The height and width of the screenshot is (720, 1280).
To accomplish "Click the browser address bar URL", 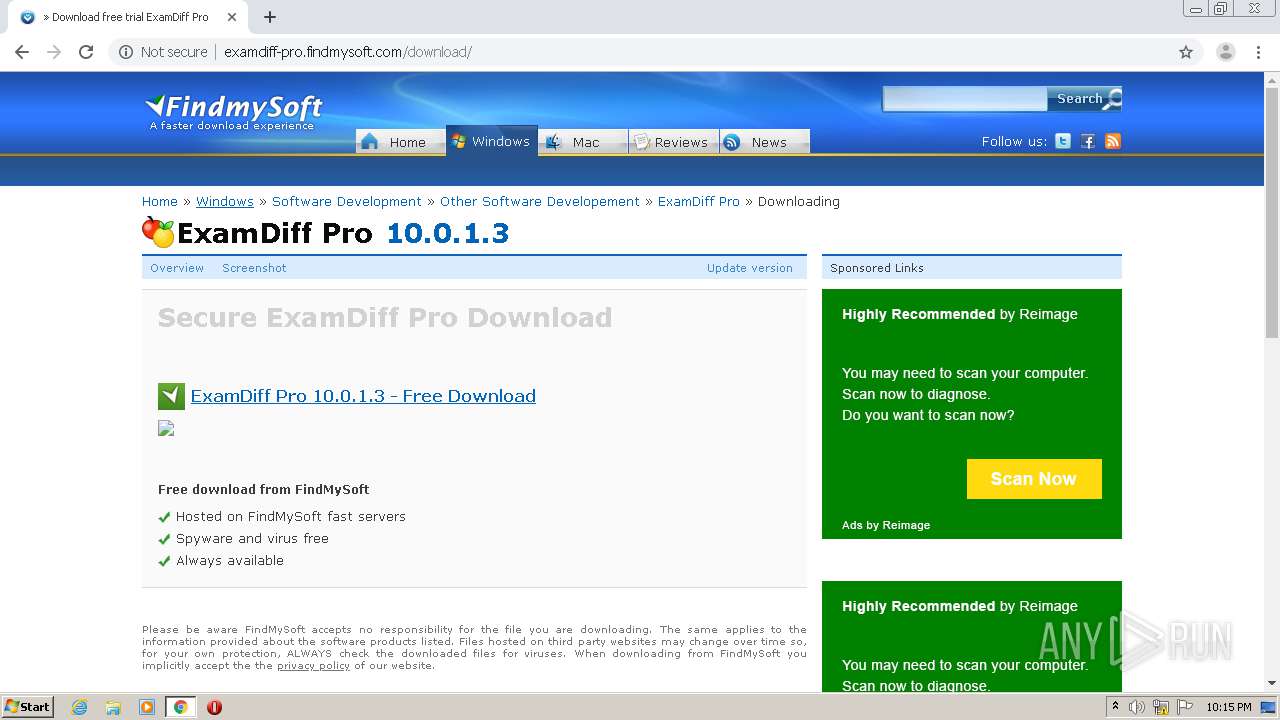I will [x=348, y=52].
